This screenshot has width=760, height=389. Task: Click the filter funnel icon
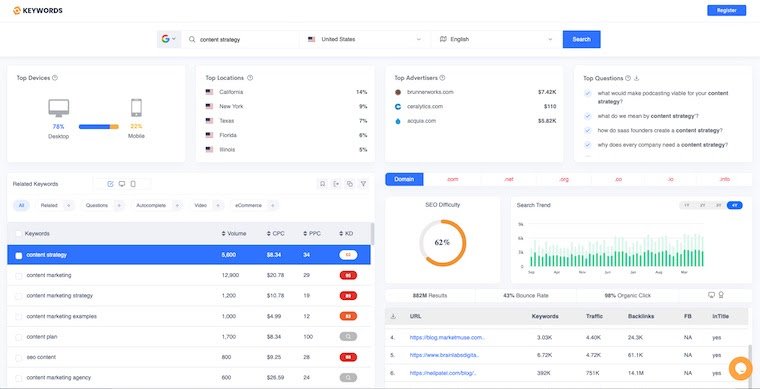click(x=363, y=184)
